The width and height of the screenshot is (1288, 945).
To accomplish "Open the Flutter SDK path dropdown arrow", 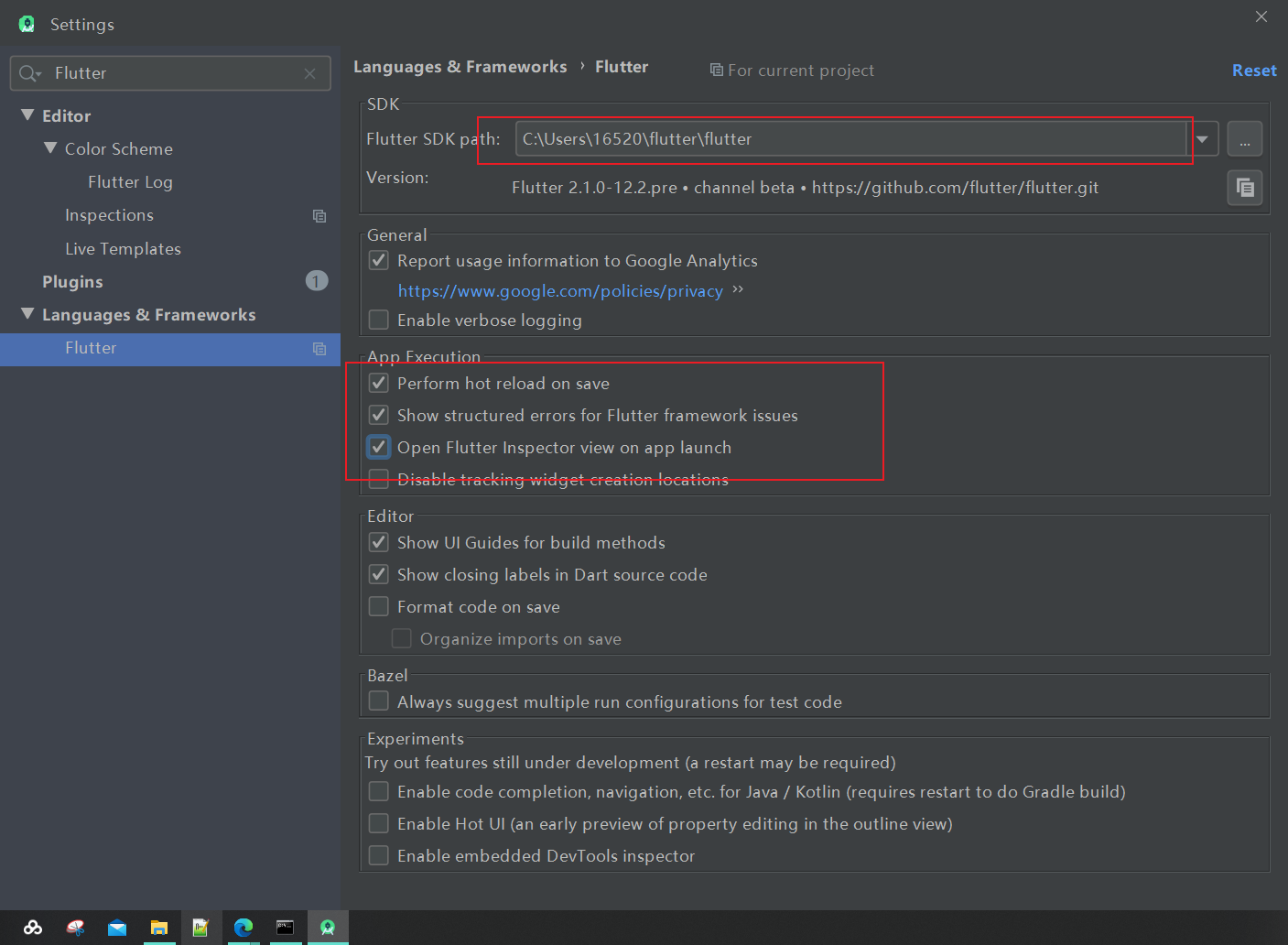I will click(x=1202, y=139).
